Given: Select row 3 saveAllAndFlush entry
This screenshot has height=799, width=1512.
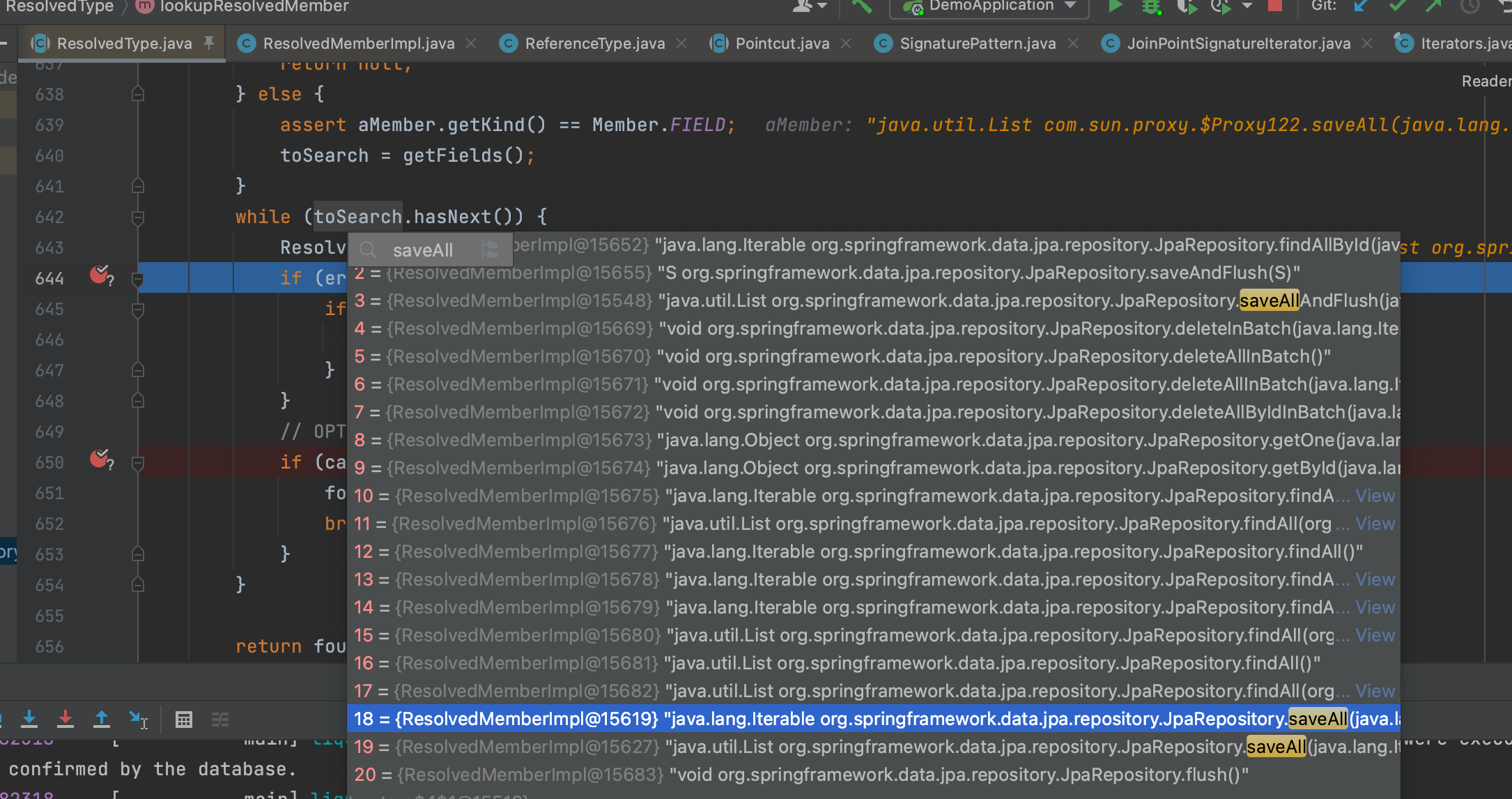Looking at the screenshot, I should 874,300.
